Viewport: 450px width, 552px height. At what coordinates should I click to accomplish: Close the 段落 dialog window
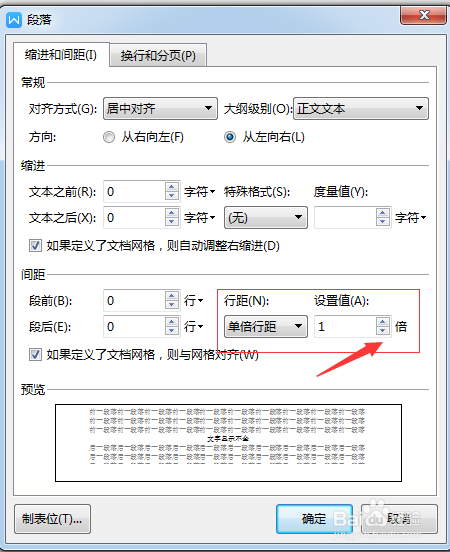tap(424, 15)
